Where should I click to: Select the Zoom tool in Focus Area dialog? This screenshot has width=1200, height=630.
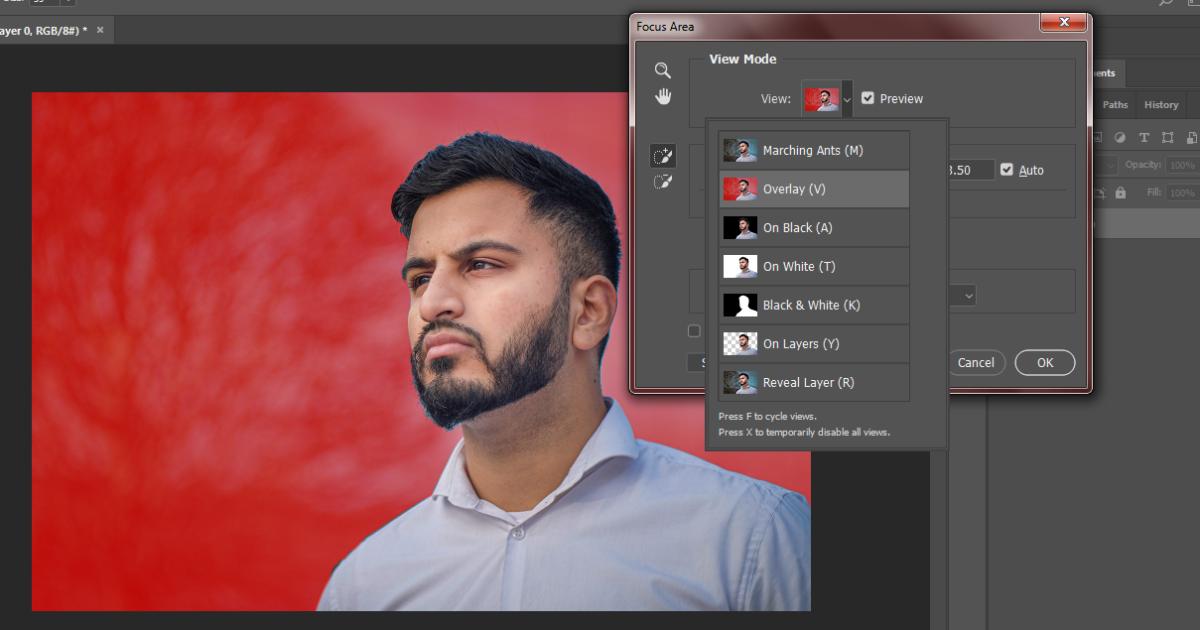662,70
